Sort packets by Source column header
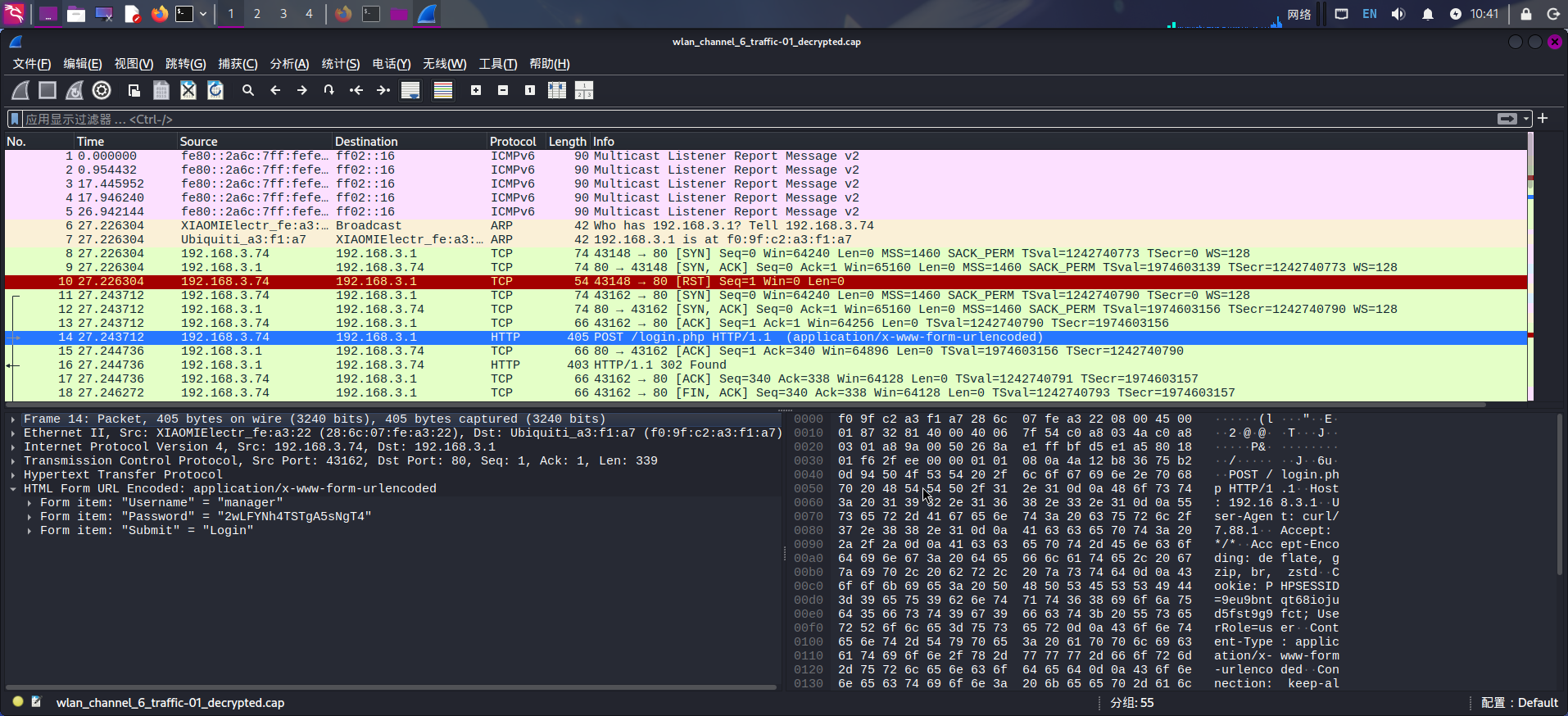Viewport: 1568px width, 716px height. 255,142
